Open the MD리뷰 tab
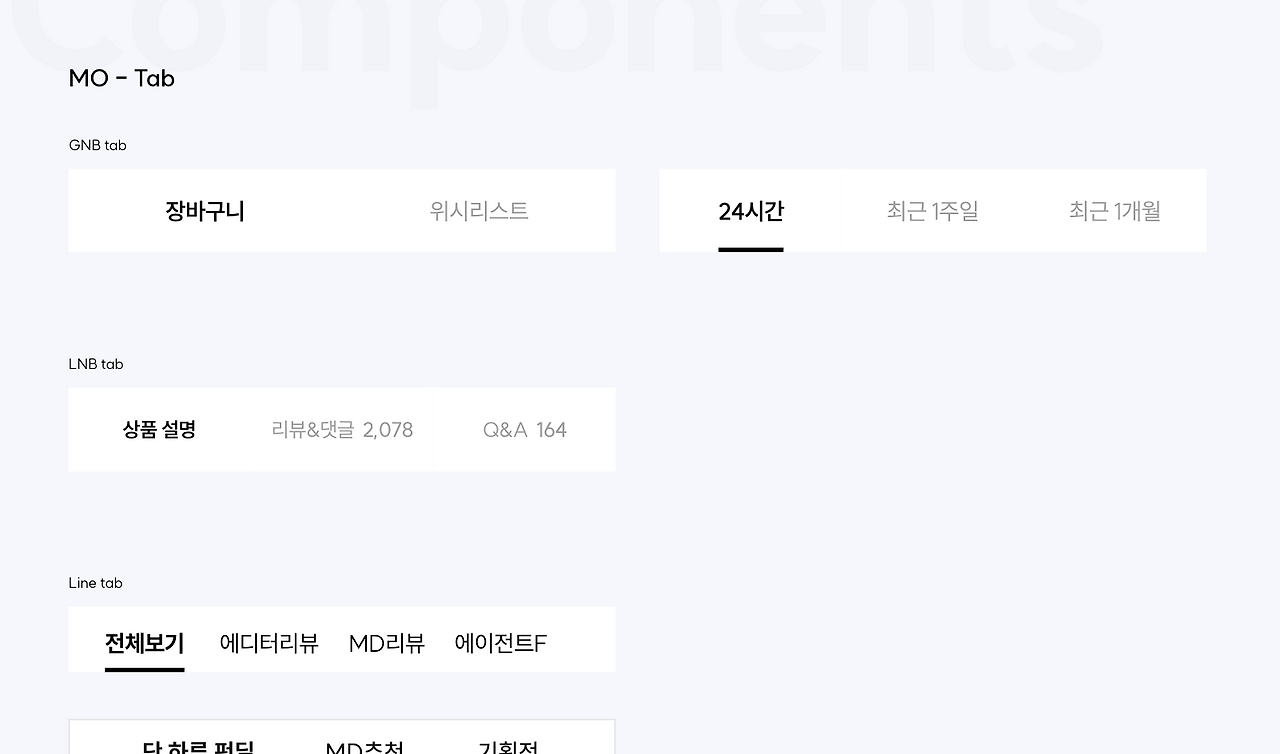Screen dimensions: 1280x754 [386, 643]
